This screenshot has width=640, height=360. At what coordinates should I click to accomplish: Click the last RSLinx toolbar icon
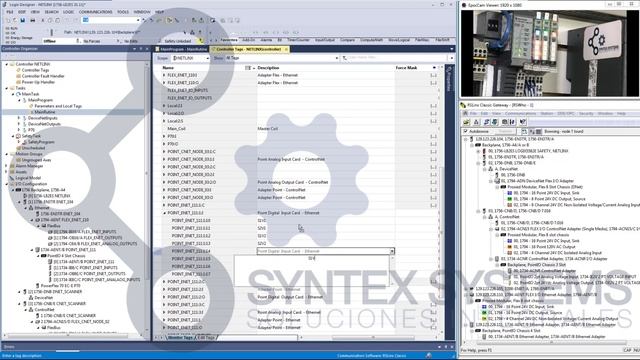523,122
